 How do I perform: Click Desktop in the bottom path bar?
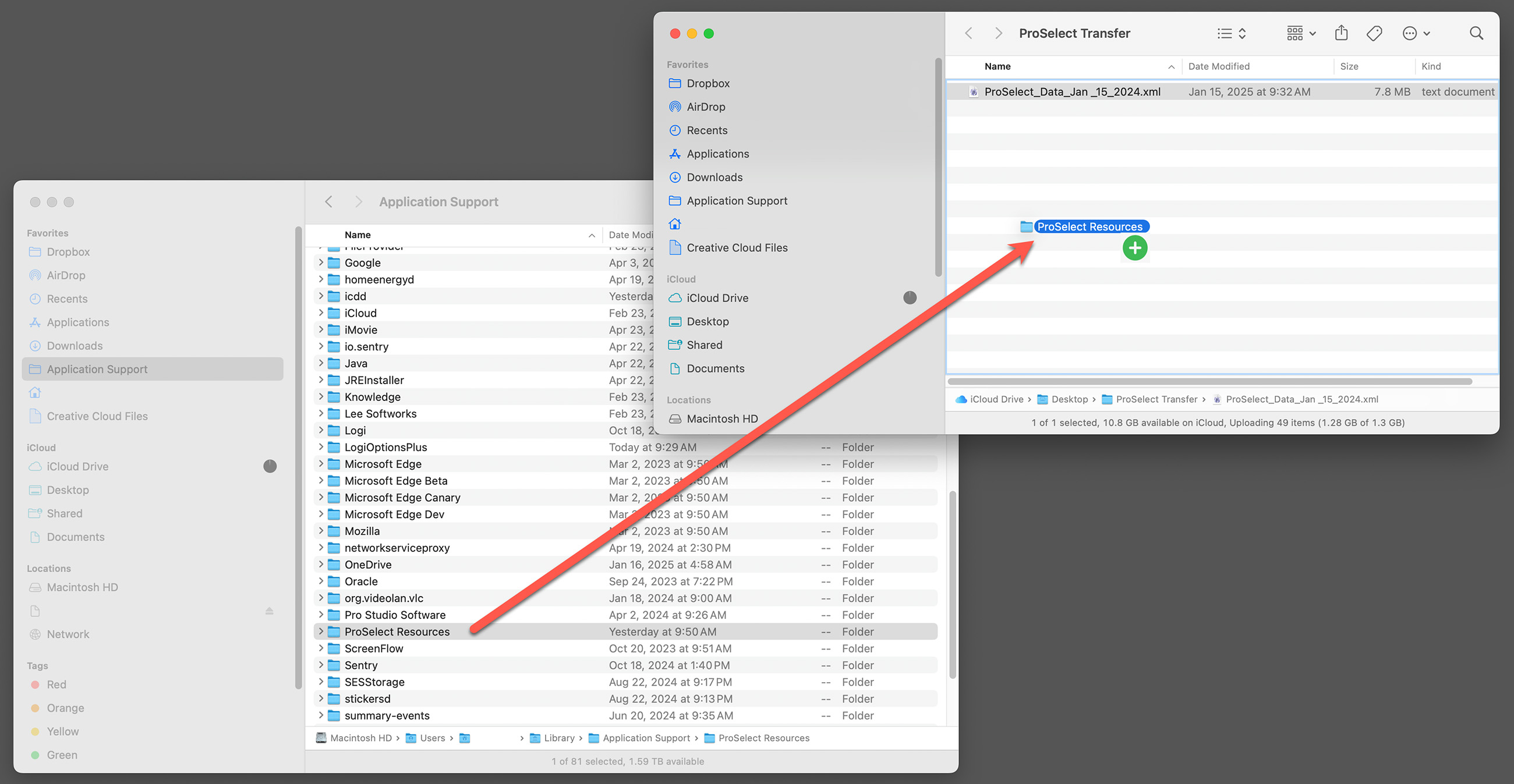tap(1069, 399)
